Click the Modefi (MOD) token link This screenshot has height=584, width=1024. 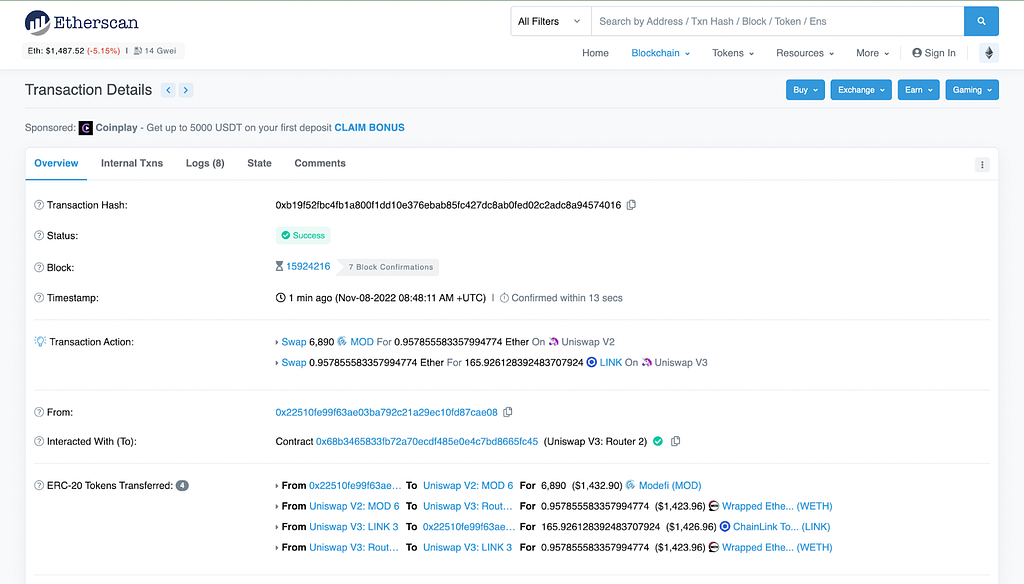(670, 485)
